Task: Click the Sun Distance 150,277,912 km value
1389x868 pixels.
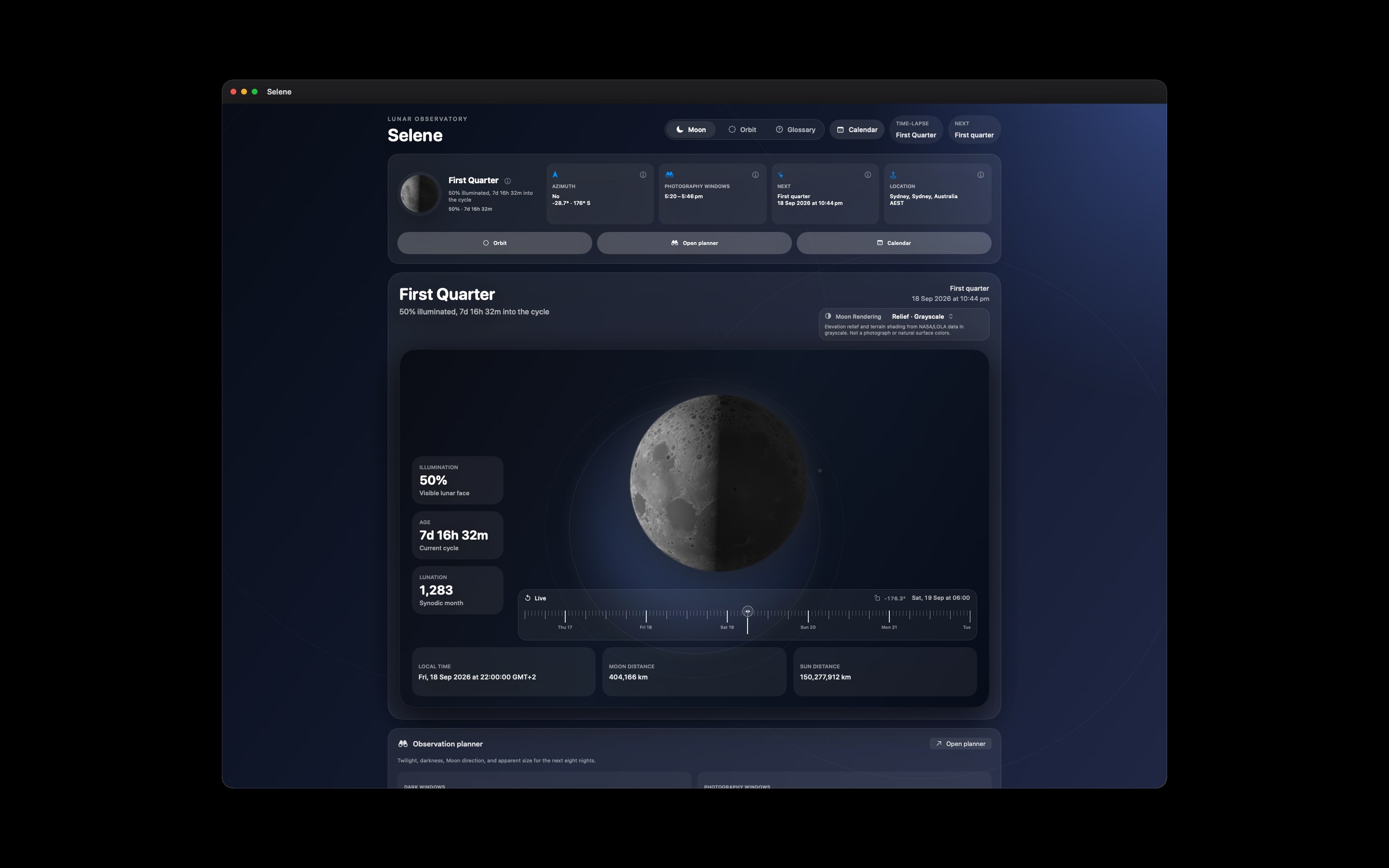Action: [x=825, y=677]
